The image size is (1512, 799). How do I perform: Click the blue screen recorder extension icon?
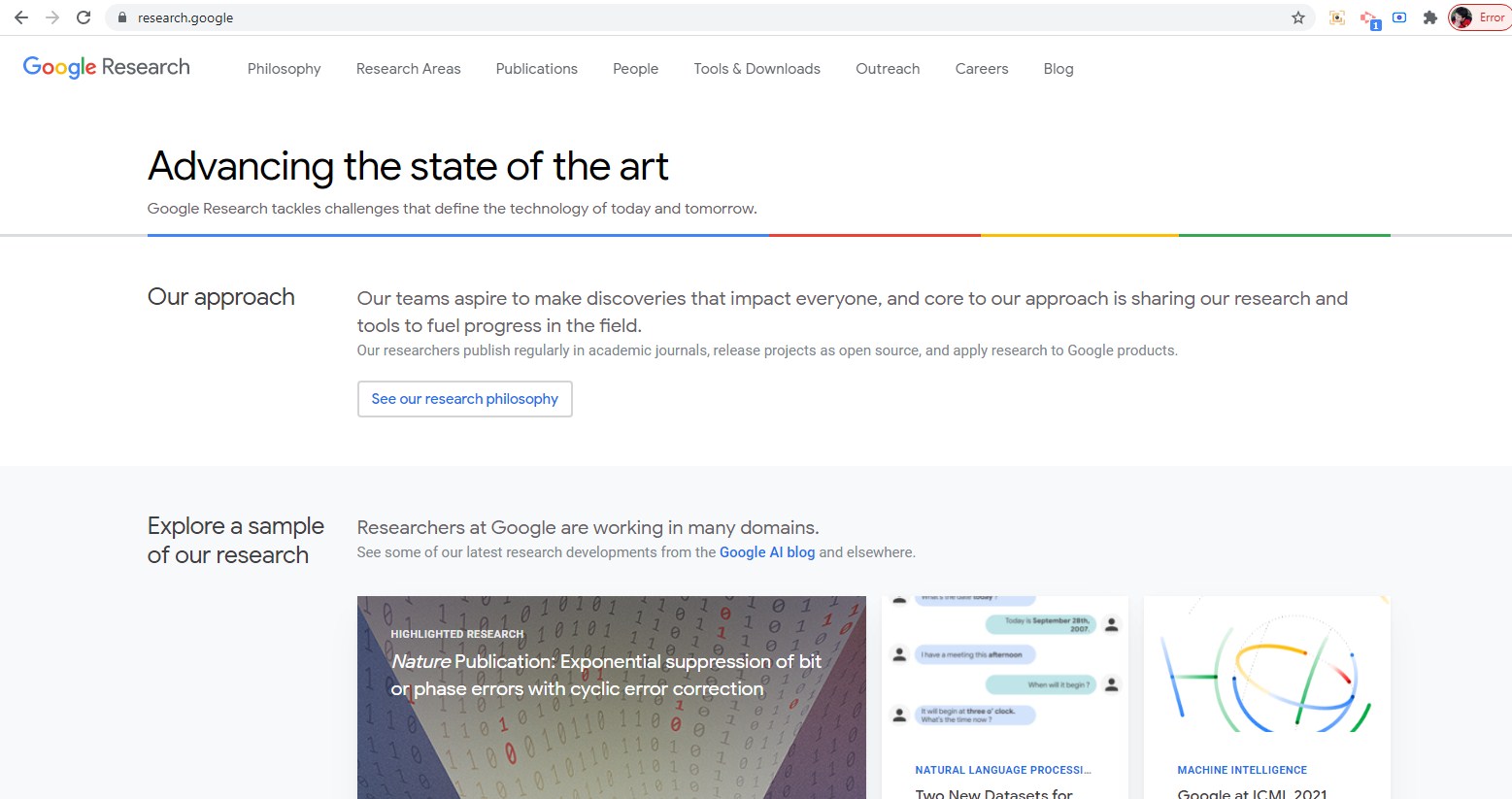[x=1399, y=17]
